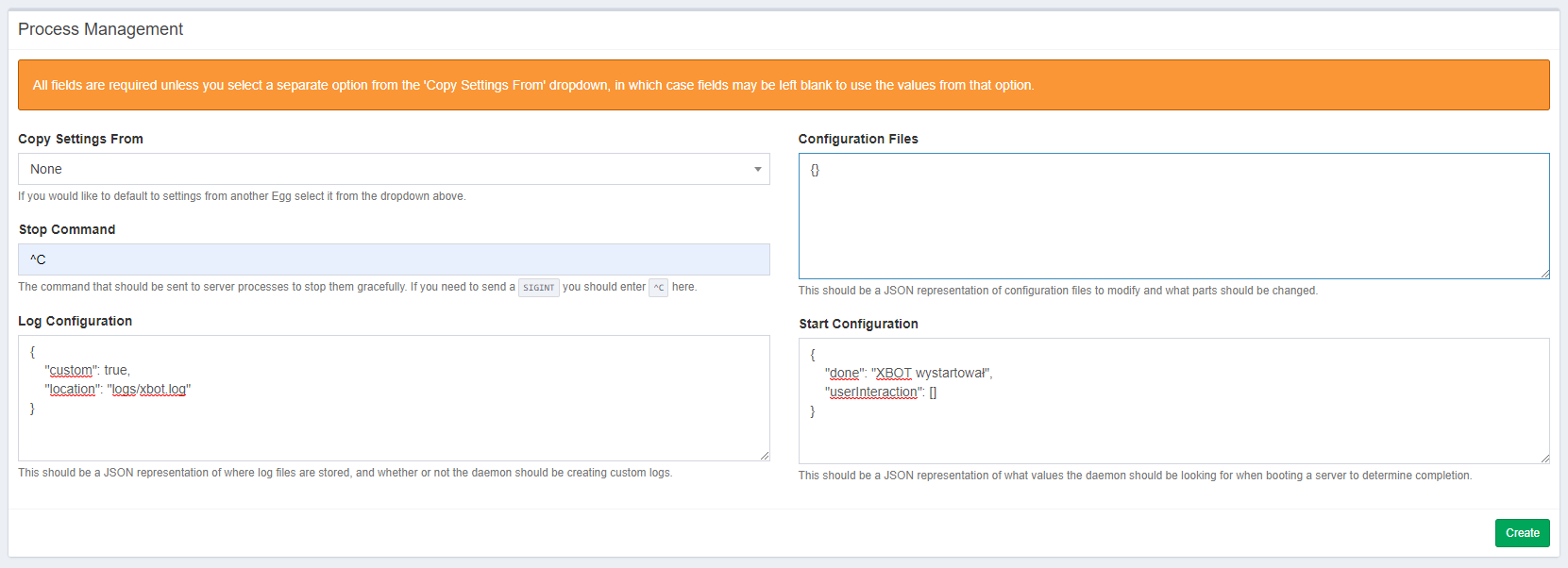
Task: Click the SIGINT code badge
Action: 538,288
